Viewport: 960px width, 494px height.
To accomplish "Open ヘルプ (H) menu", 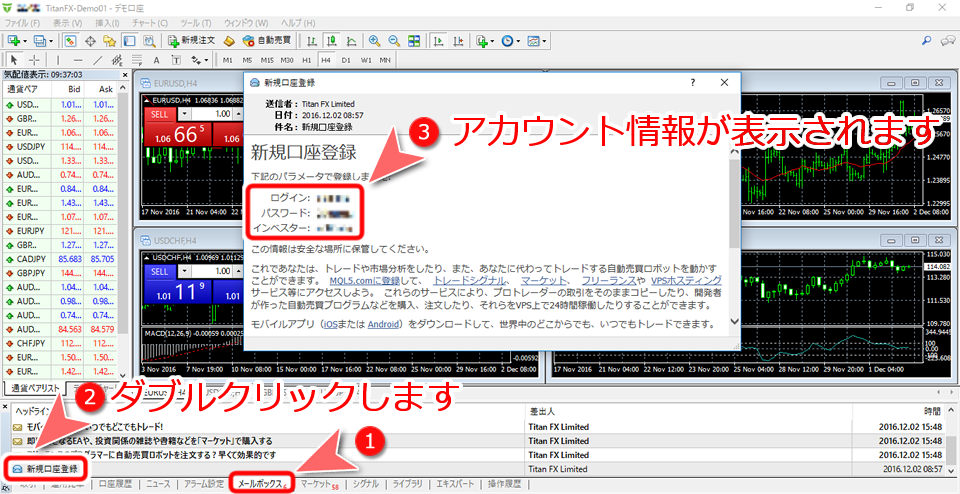I will click(298, 23).
